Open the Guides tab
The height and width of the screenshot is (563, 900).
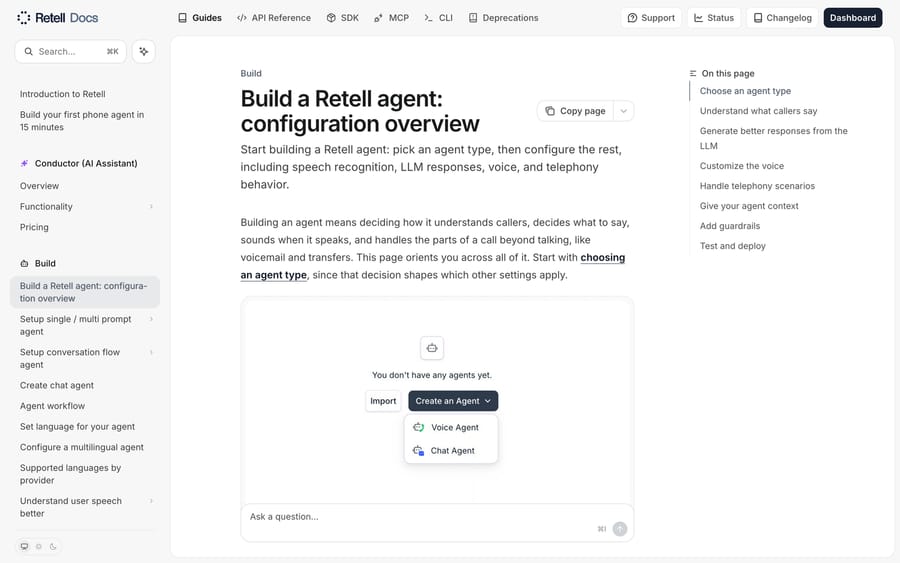[200, 18]
